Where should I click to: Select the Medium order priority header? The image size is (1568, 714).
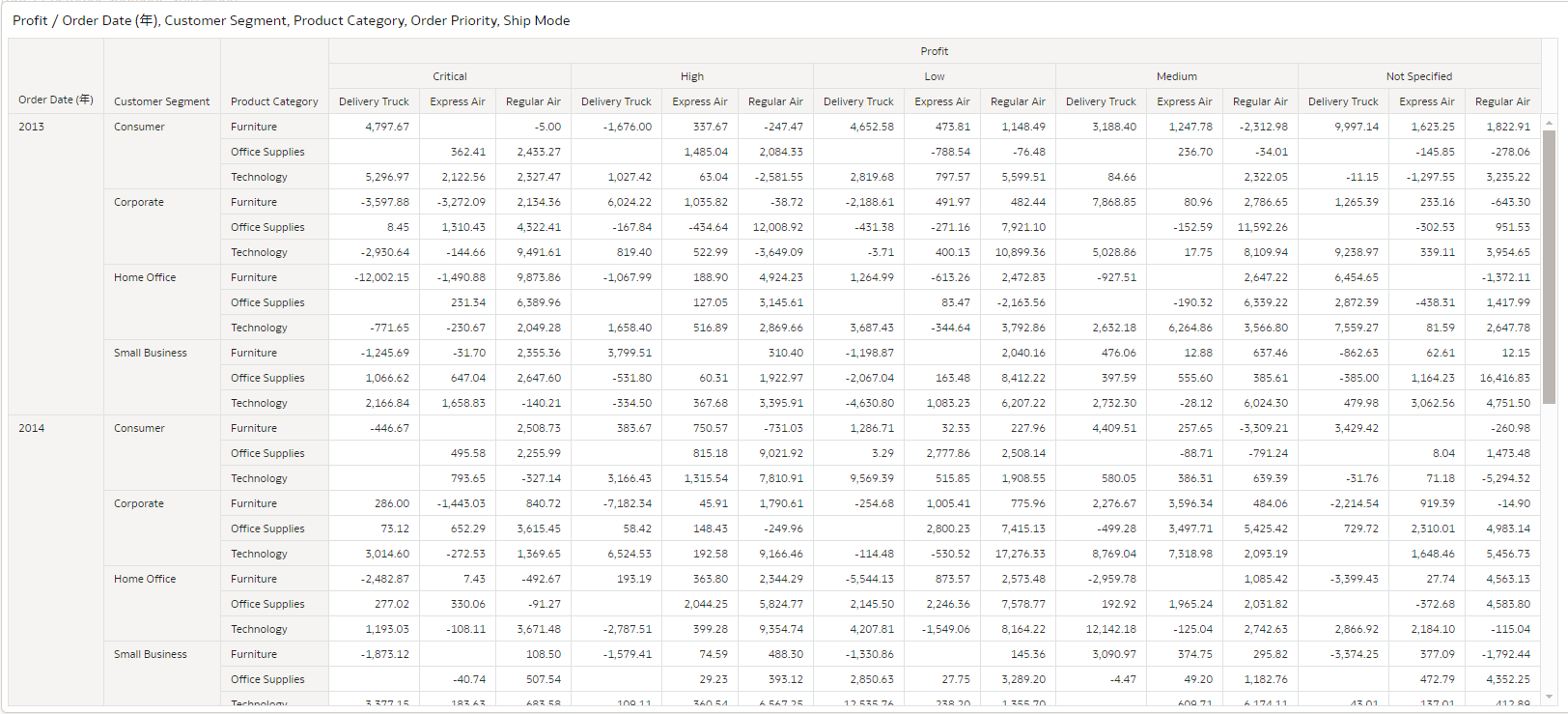(1177, 76)
